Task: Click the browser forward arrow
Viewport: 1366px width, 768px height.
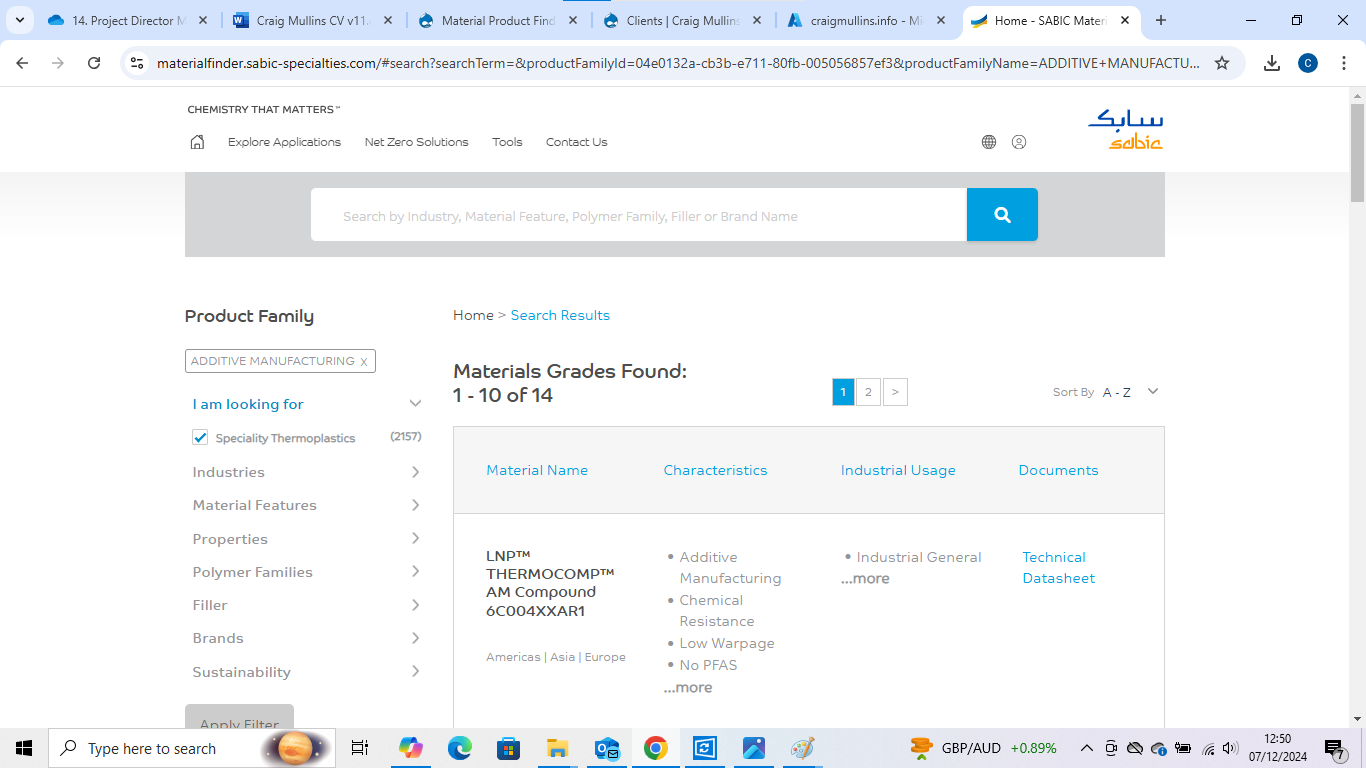Action: click(58, 63)
